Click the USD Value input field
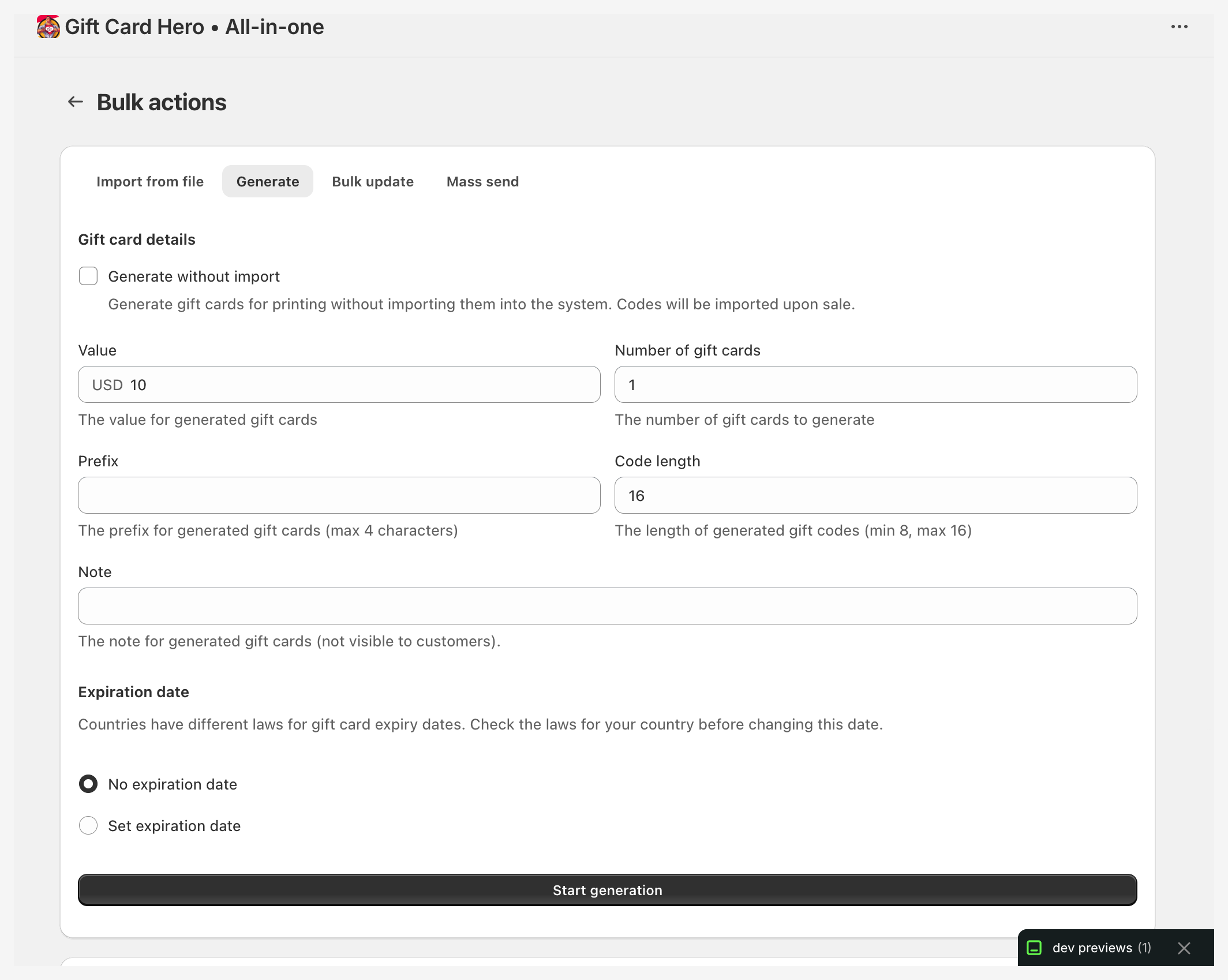 point(364,385)
